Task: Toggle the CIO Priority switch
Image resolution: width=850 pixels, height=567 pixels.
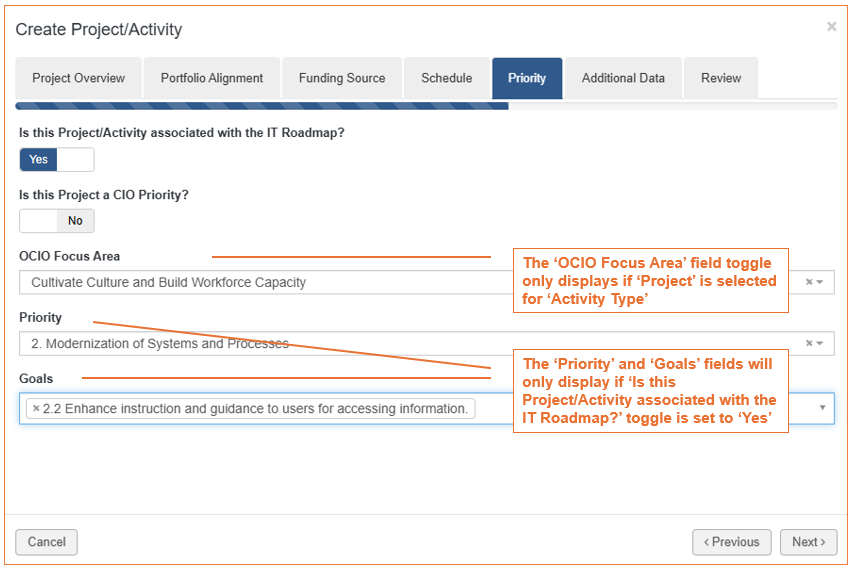Action: coord(57,221)
